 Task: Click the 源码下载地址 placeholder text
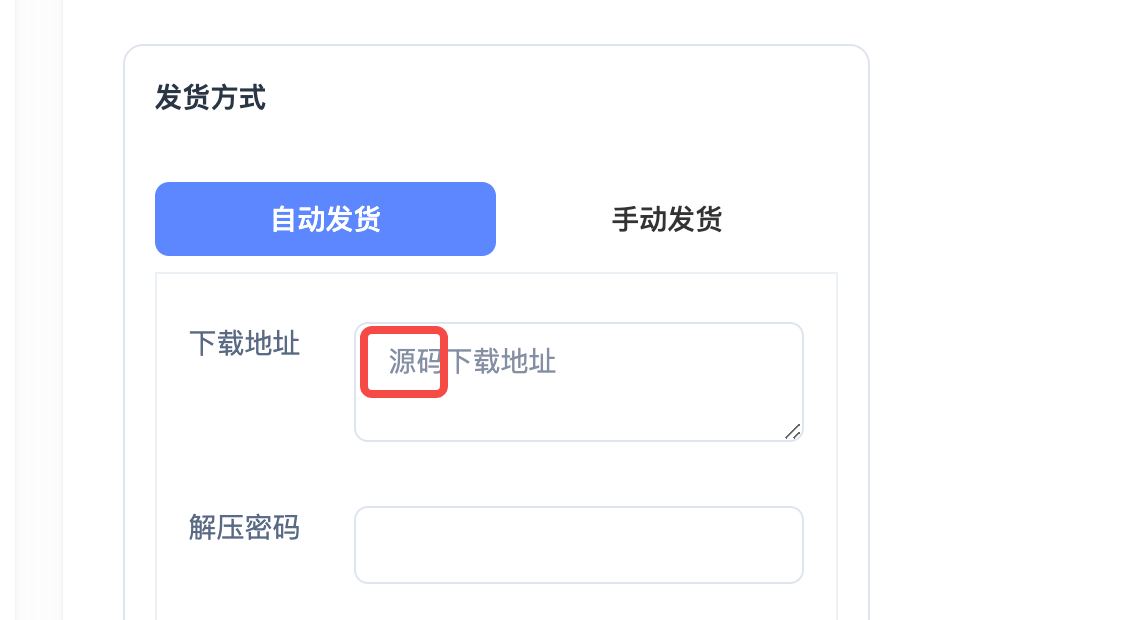click(472, 361)
